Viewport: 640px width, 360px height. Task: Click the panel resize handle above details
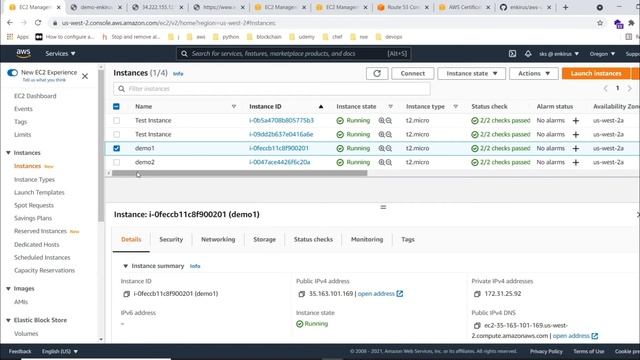383,207
